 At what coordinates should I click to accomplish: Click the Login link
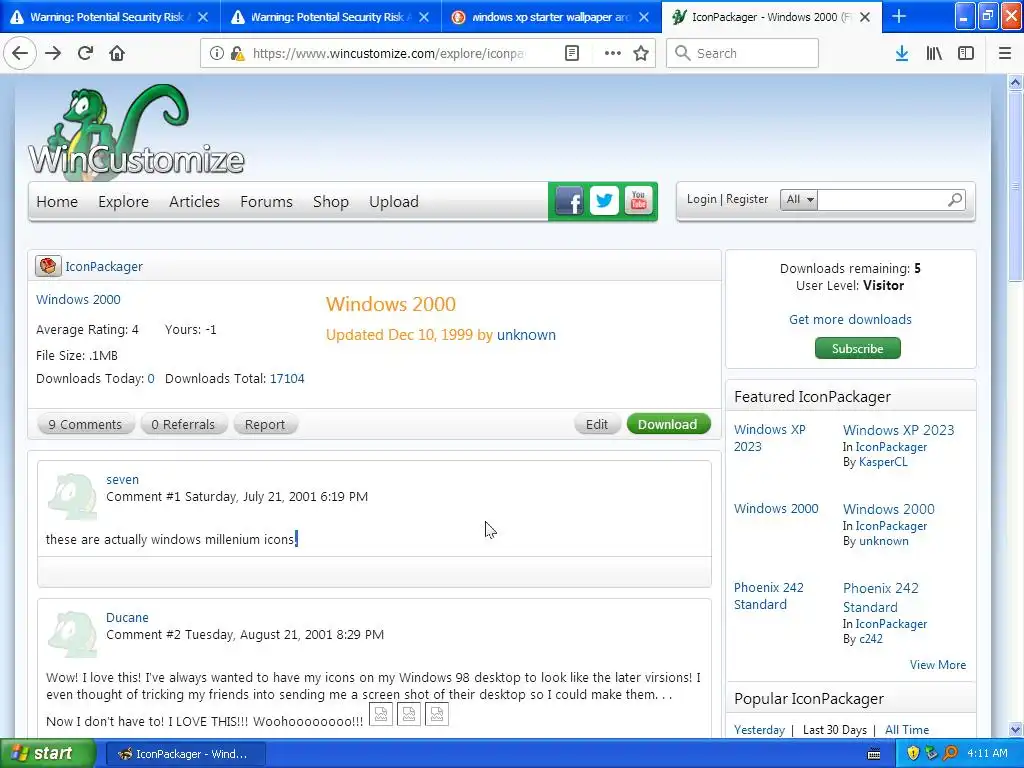click(x=701, y=199)
